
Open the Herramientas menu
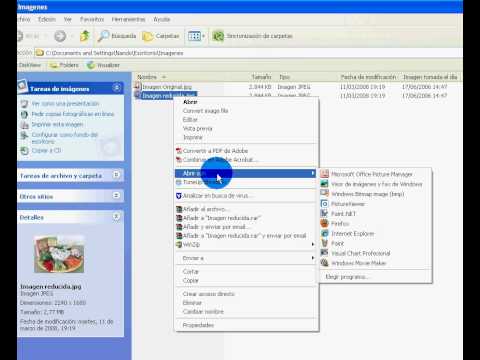click(x=129, y=19)
